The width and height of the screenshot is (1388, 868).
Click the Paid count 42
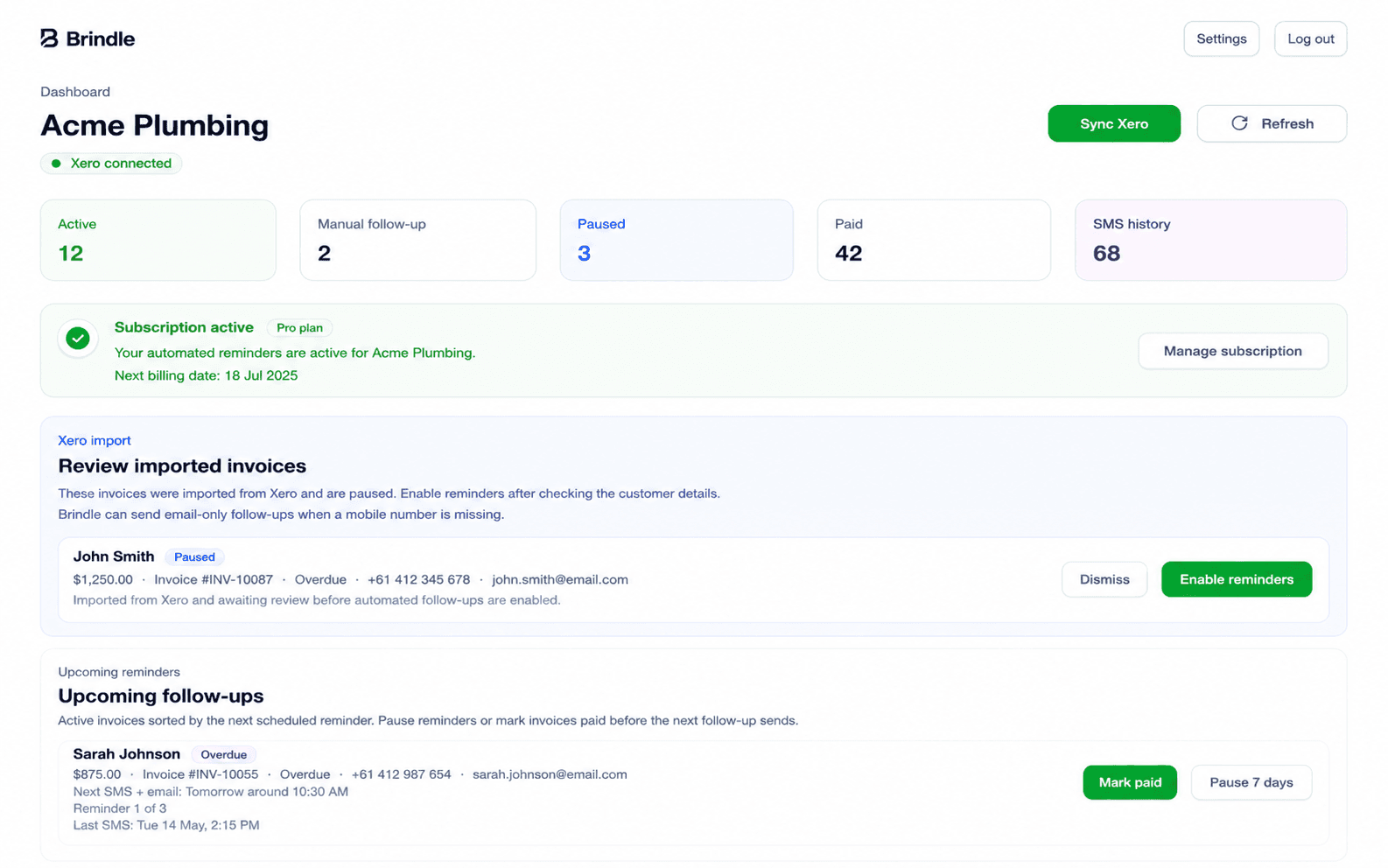pyautogui.click(x=849, y=254)
